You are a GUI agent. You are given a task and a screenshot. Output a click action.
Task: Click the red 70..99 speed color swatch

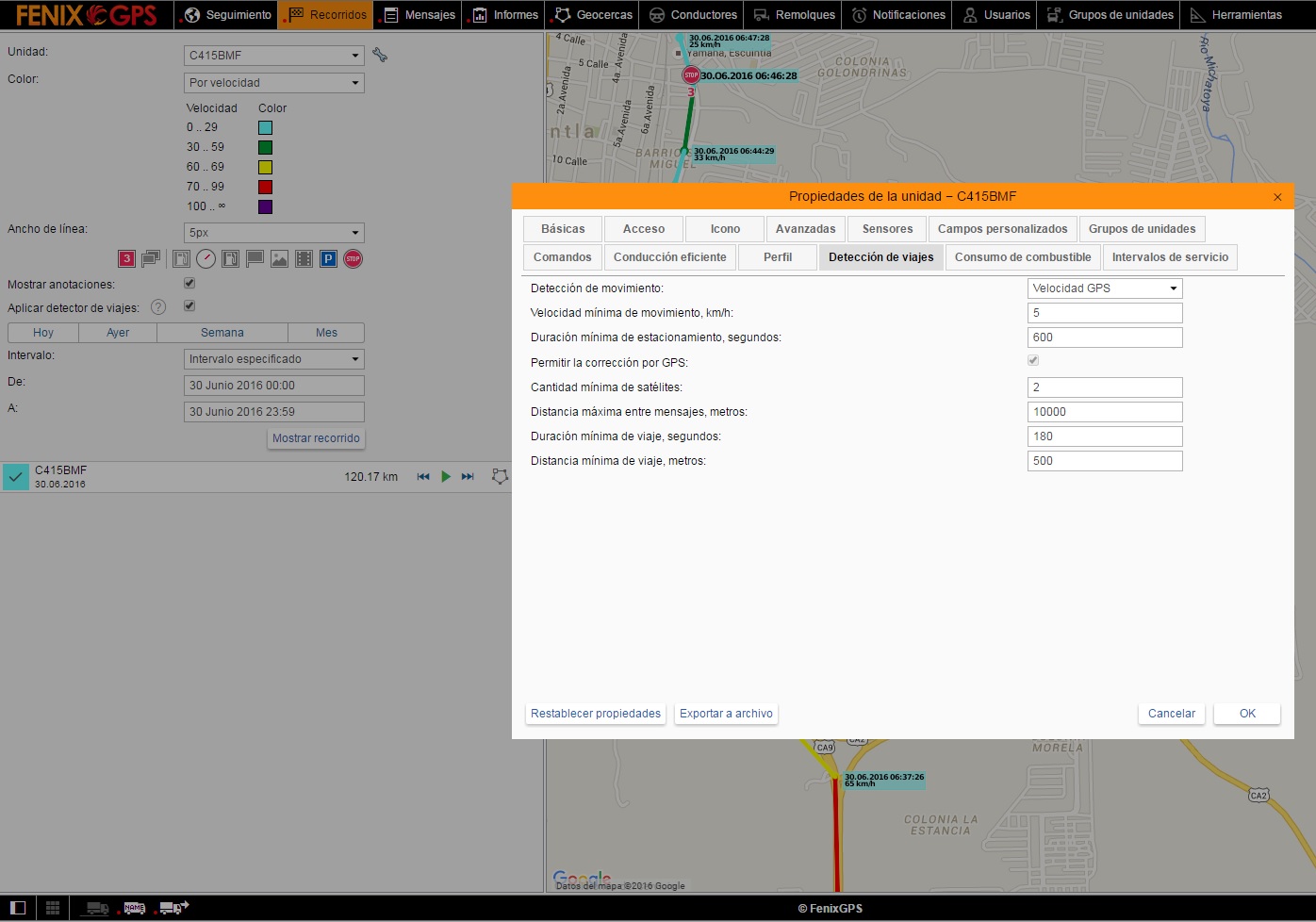[x=266, y=187]
